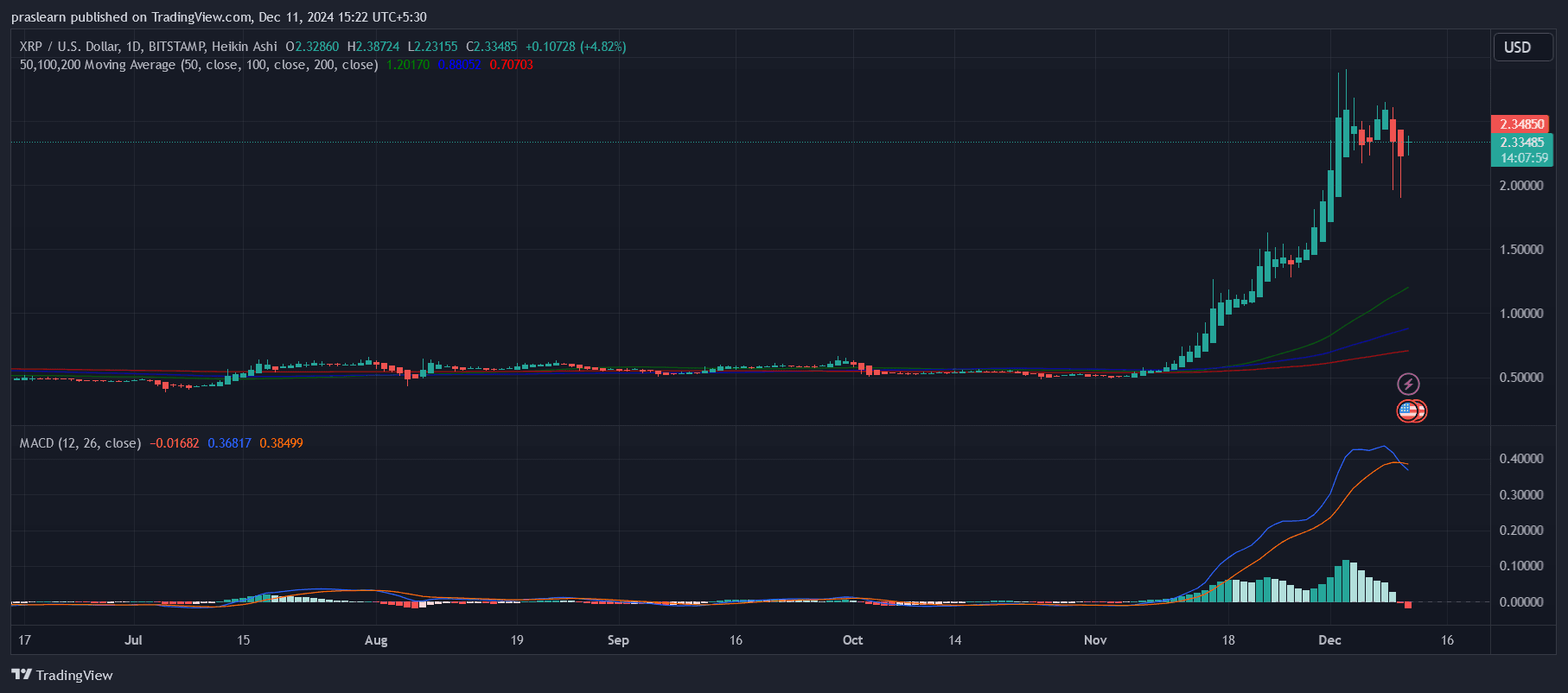This screenshot has height=693, width=1568.
Task: Click the red 2.34850 price label
Action: [1522, 124]
